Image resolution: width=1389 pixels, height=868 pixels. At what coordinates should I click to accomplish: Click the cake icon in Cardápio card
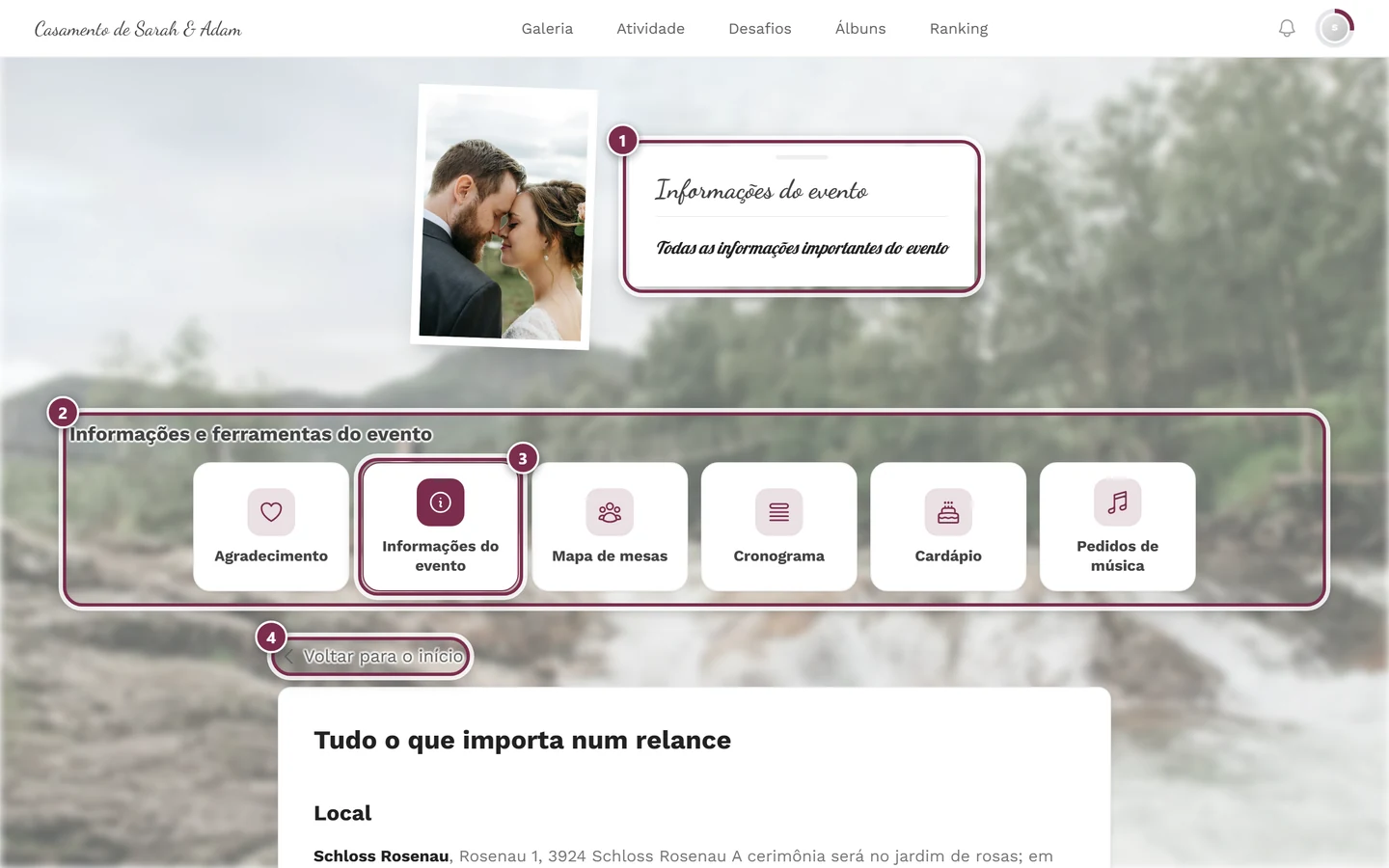point(948,512)
